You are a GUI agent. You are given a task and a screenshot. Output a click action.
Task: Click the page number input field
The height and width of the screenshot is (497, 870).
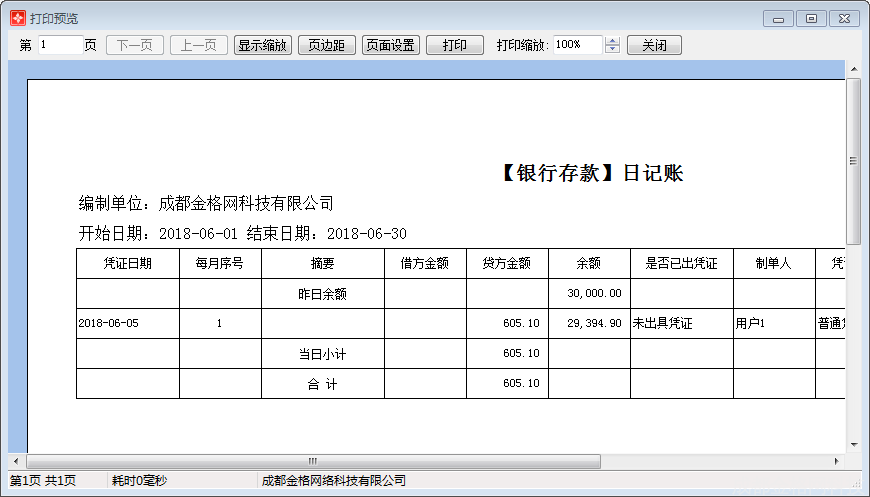coord(60,45)
